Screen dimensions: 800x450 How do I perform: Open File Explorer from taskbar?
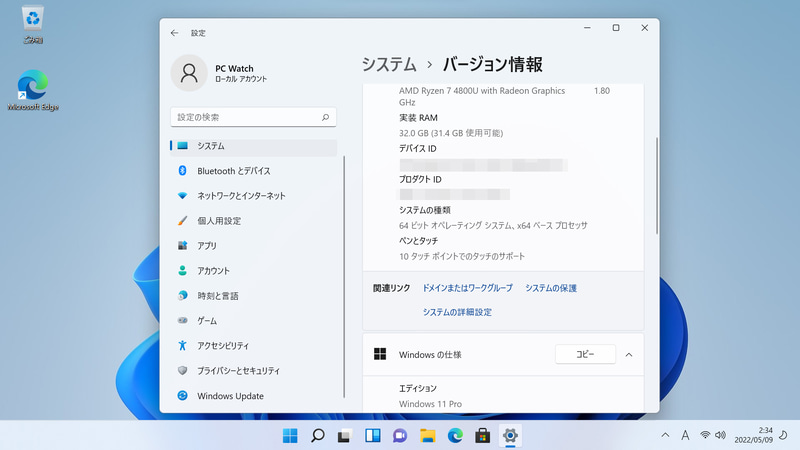coord(428,436)
